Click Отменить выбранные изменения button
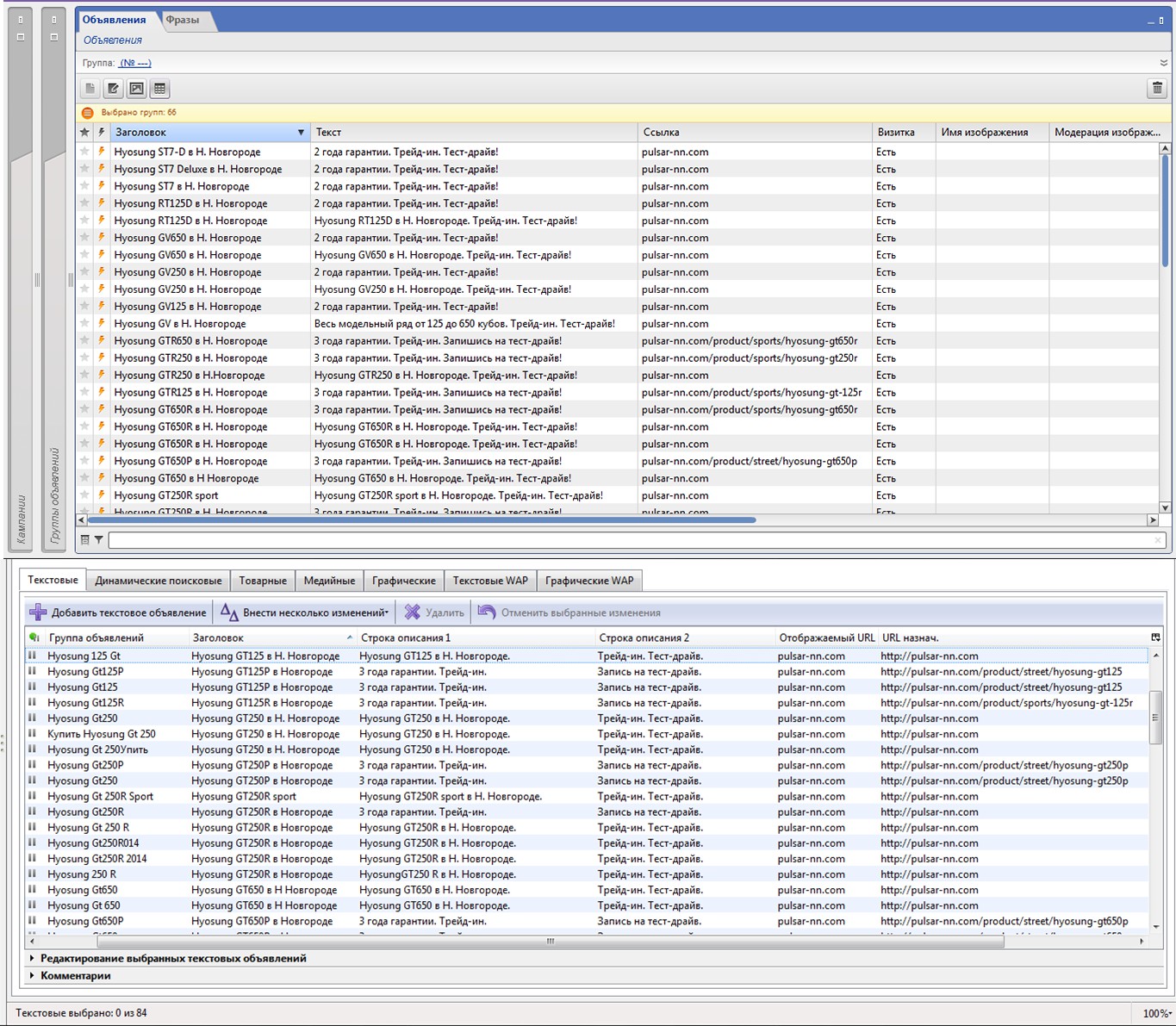This screenshot has height=1026, width=1176. tap(570, 612)
